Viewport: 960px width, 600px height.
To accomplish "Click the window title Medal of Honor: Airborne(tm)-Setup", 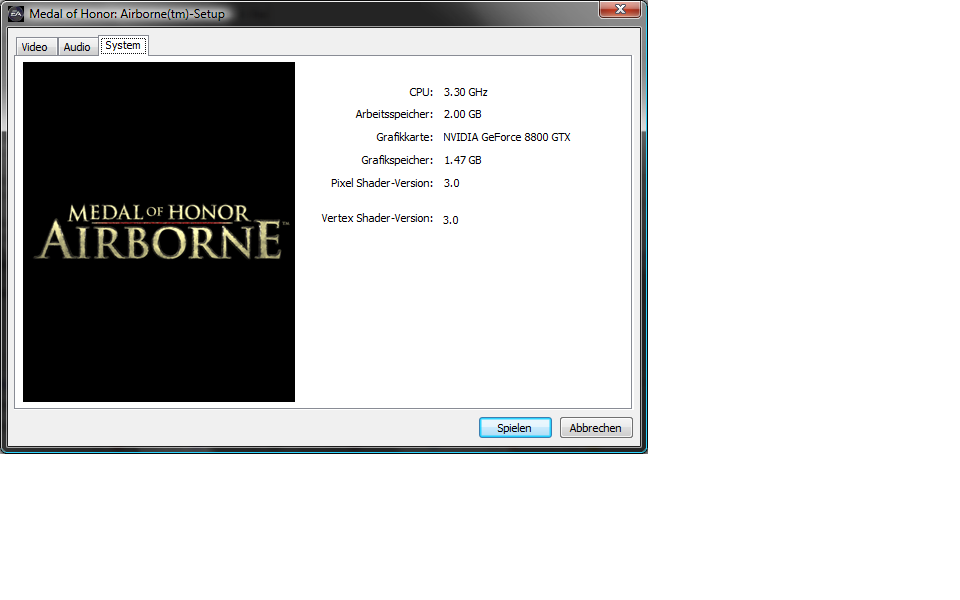I will pyautogui.click(x=127, y=13).
